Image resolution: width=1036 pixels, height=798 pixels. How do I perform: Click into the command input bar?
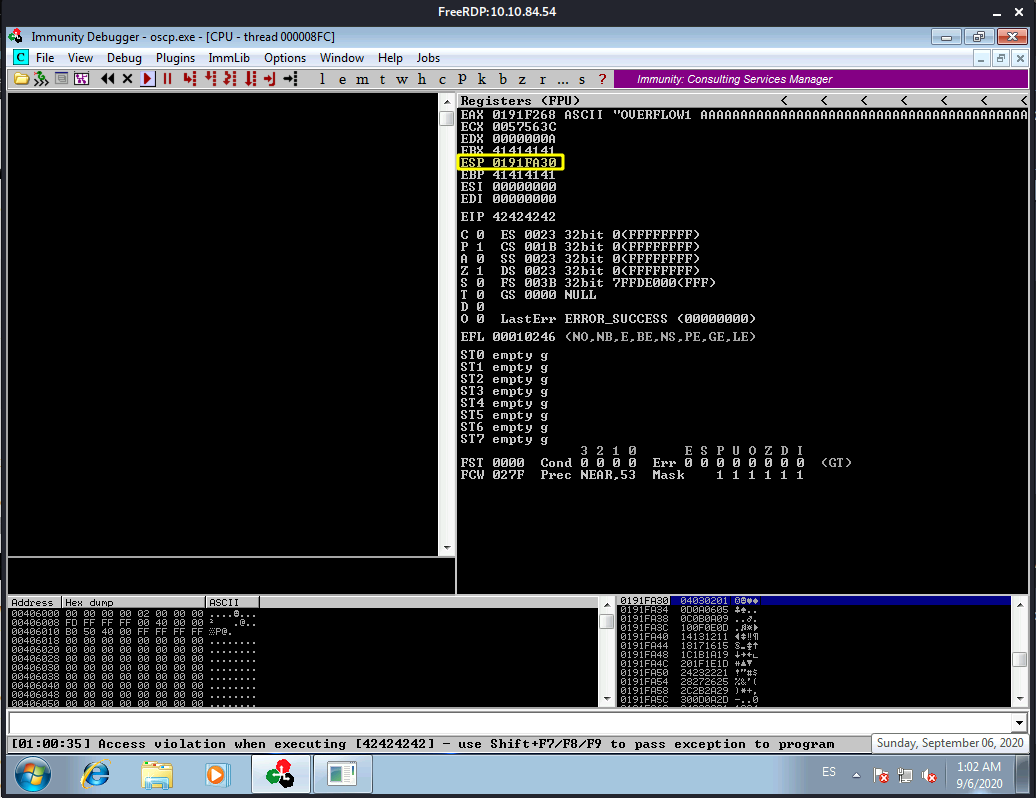coord(509,723)
